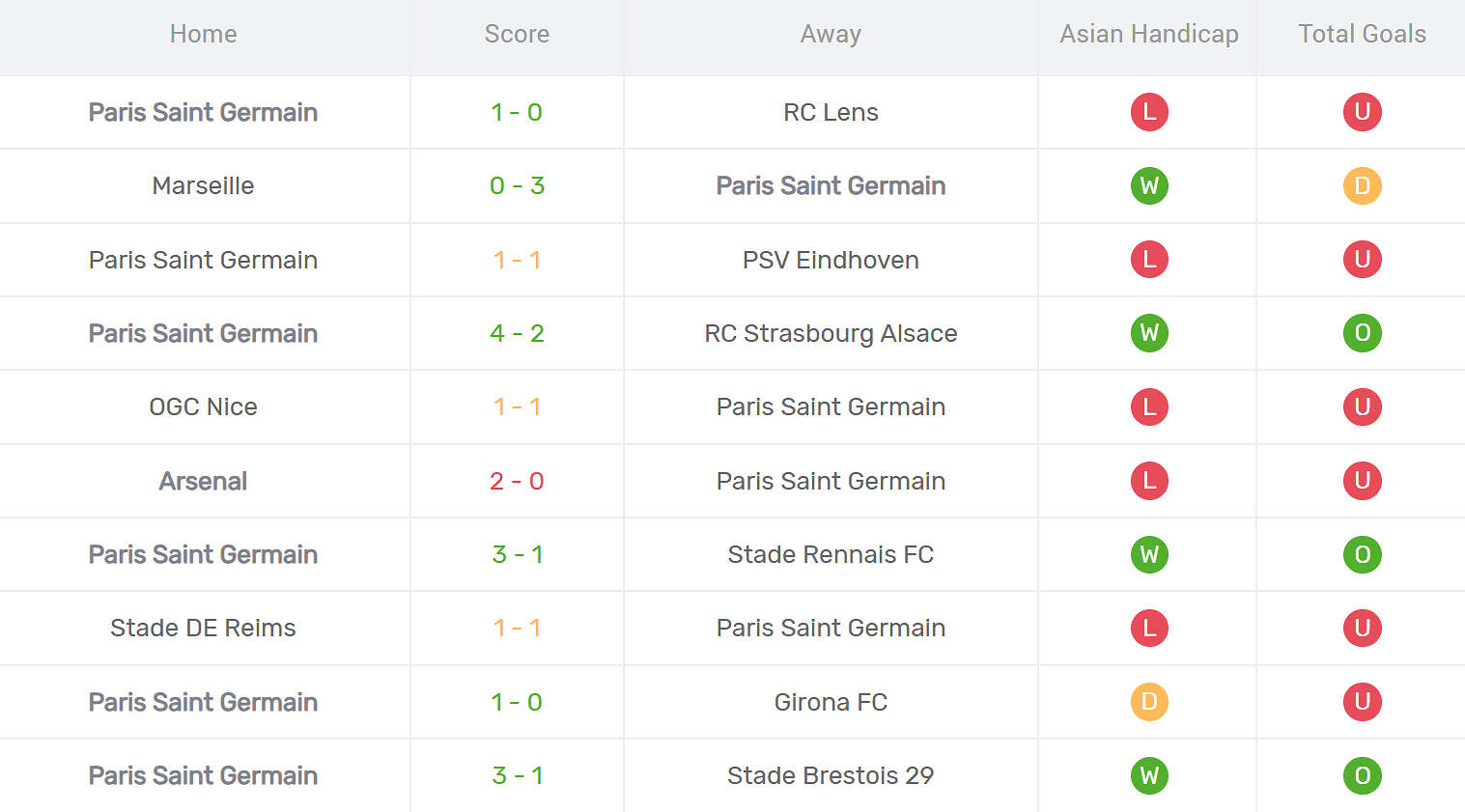This screenshot has height=812, width=1465.
Task: Click the red U Total Goals badge, Arsenal row
Action: 1362,481
